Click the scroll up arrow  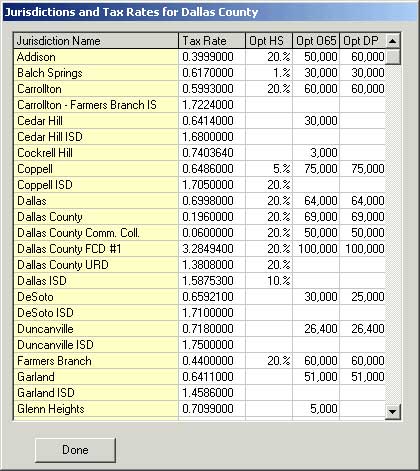coord(393,41)
